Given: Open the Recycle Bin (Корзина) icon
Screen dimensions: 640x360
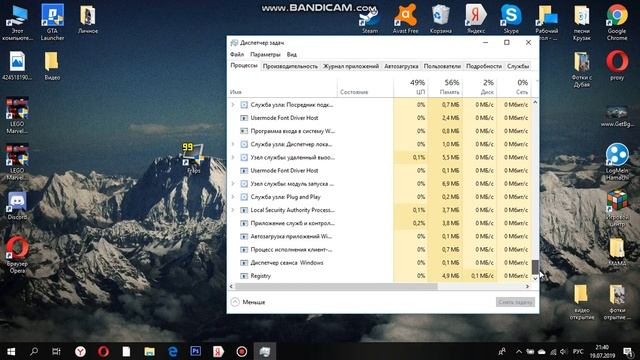Looking at the screenshot, I should (x=440, y=20).
